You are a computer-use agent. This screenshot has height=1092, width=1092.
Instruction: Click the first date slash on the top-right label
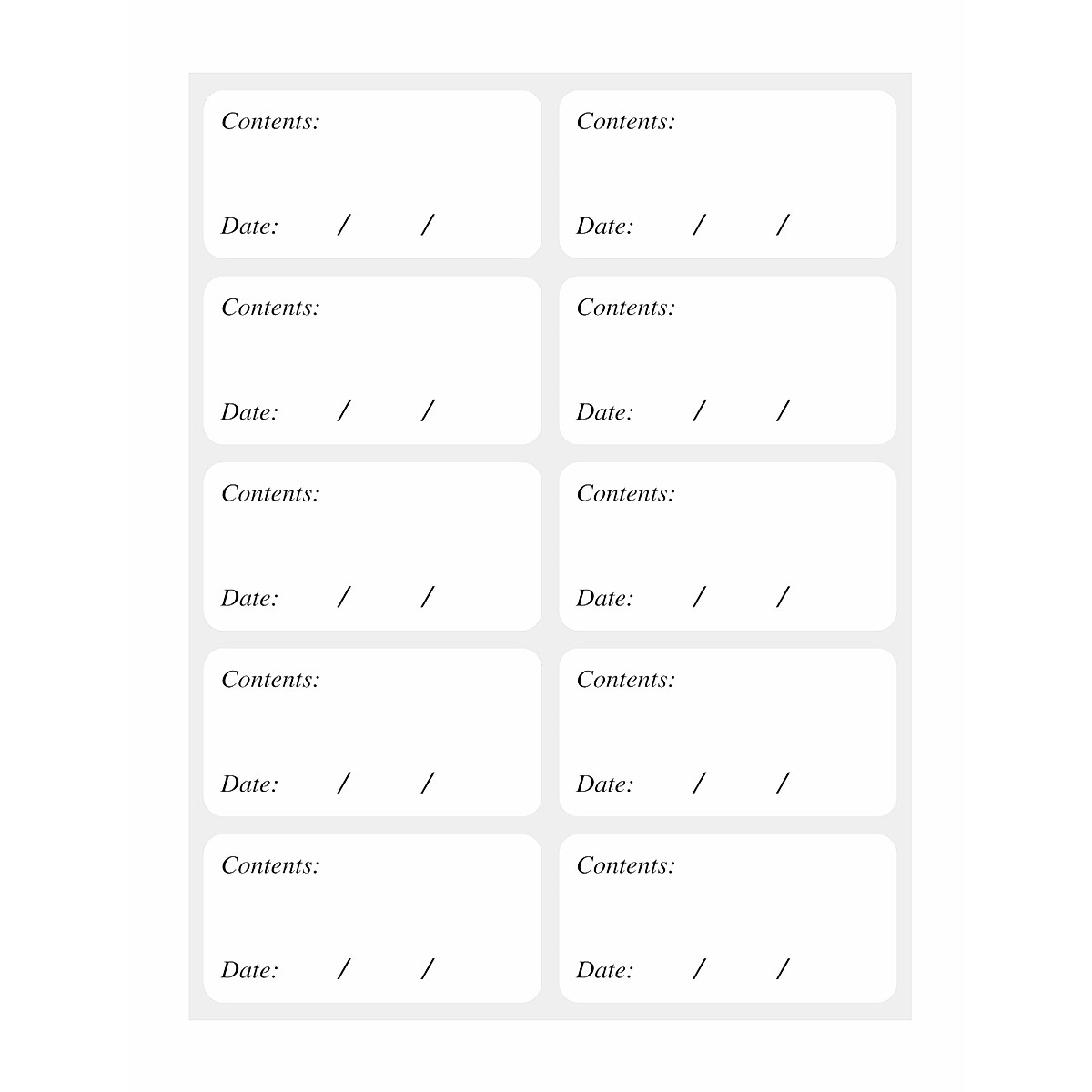(699, 225)
